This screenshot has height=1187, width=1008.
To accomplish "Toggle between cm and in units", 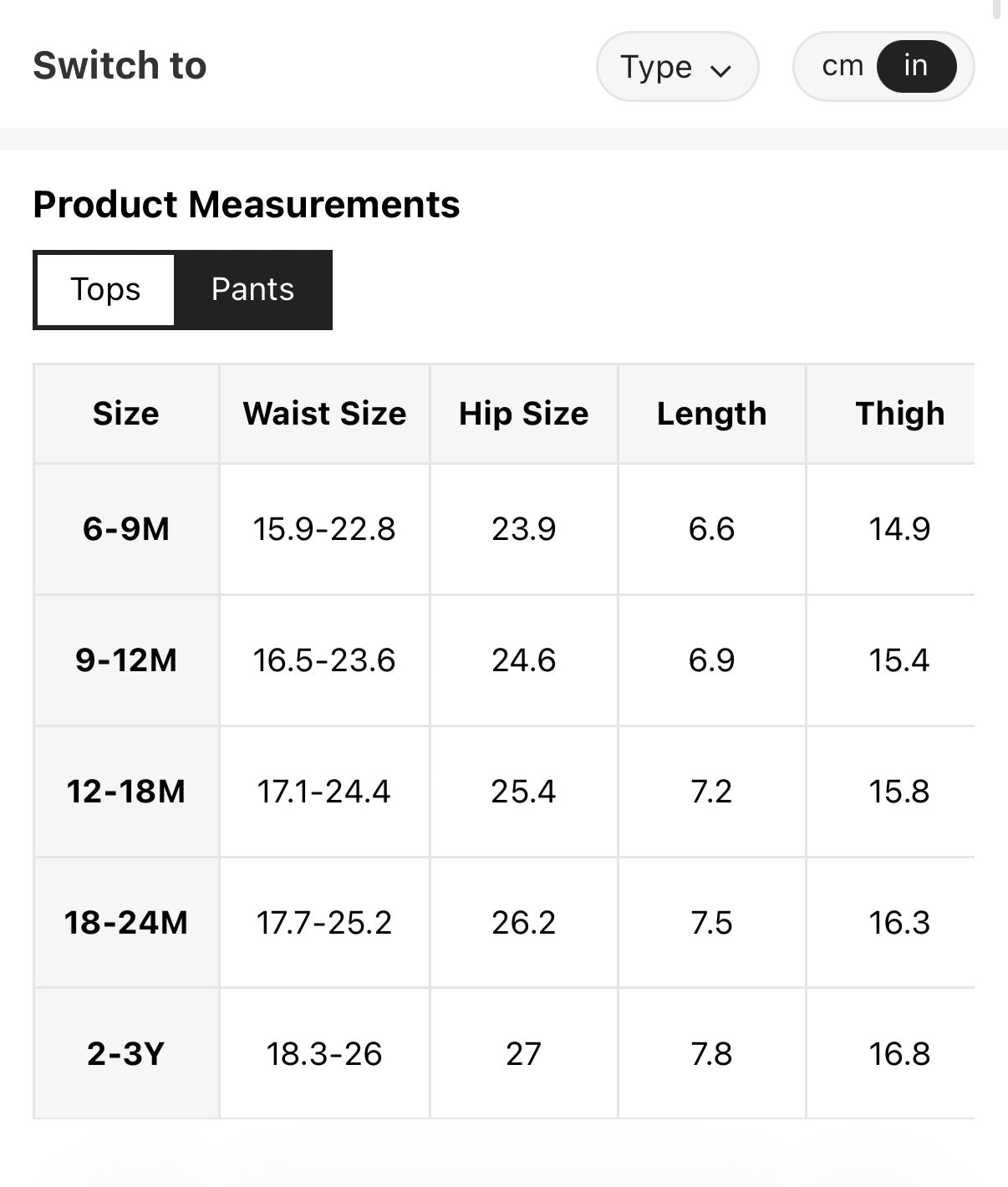I will [883, 65].
